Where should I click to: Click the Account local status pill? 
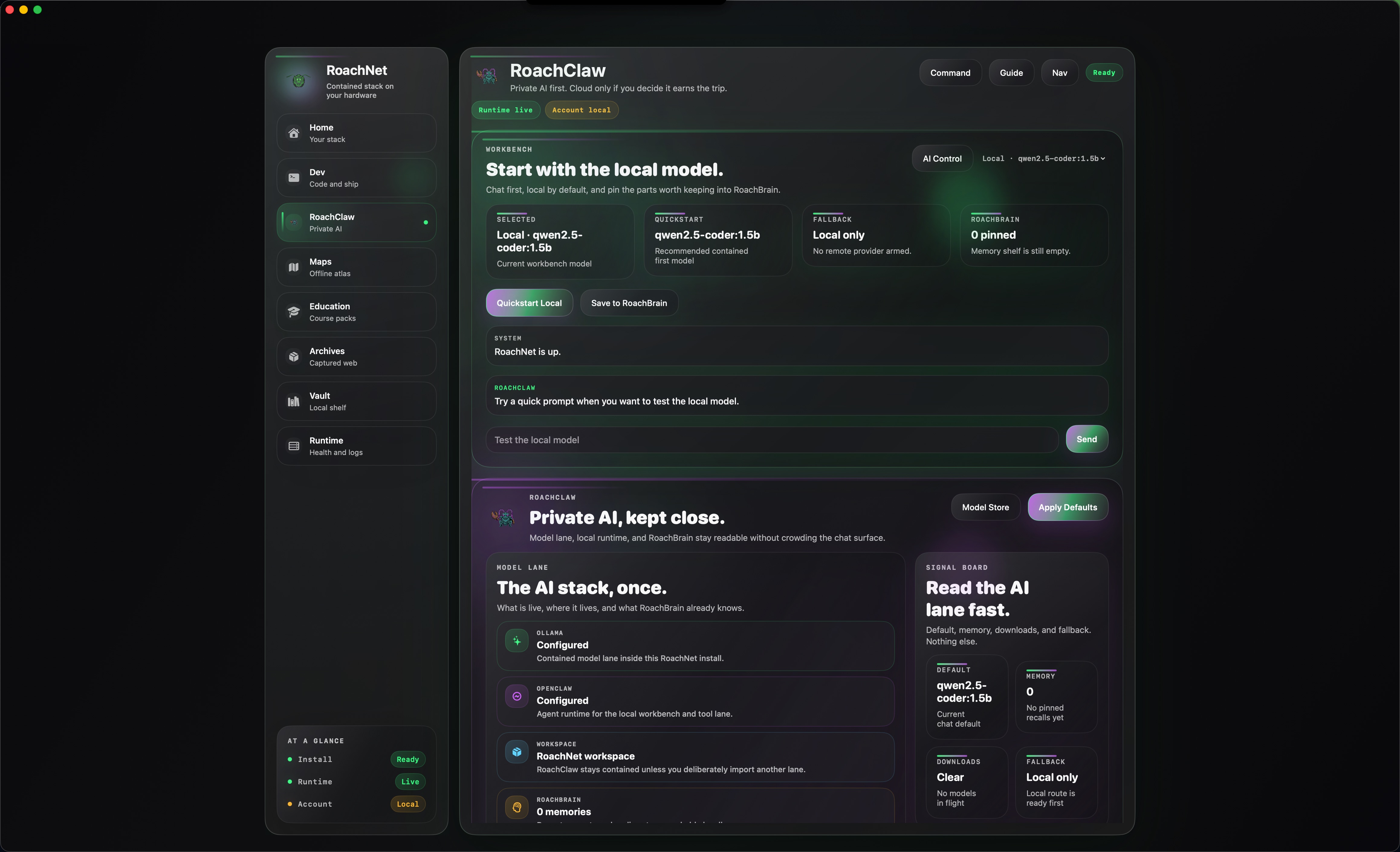[x=581, y=110]
